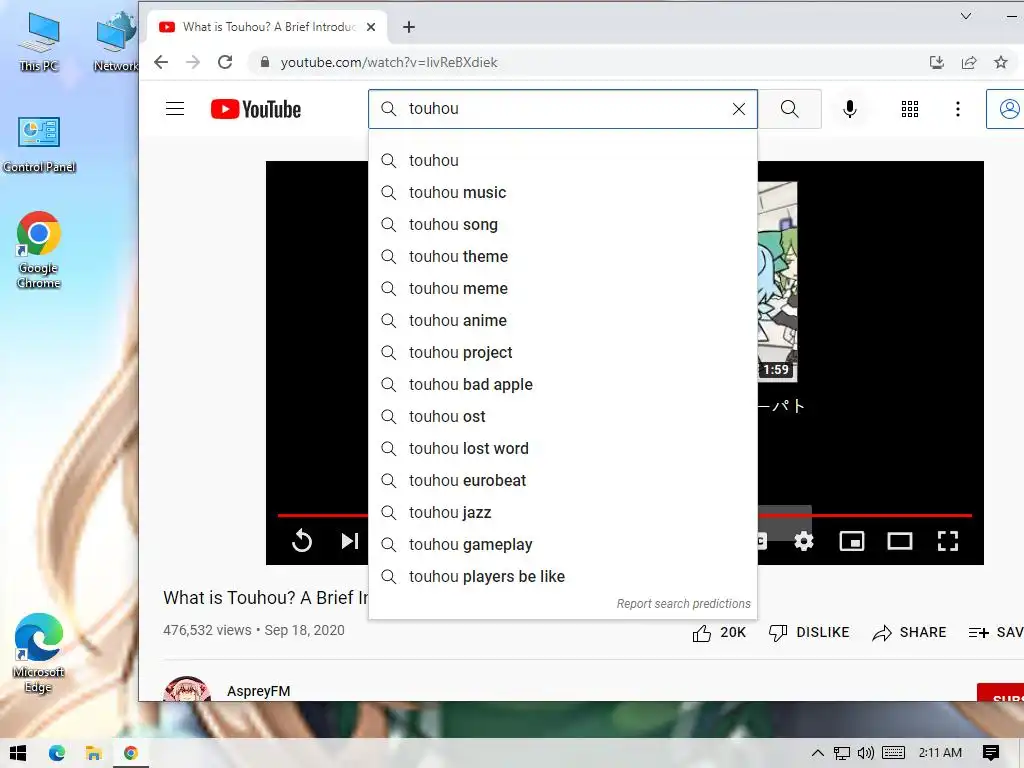1024x768 pixels.
Task: Open the volume control in system tray
Action: pos(866,753)
